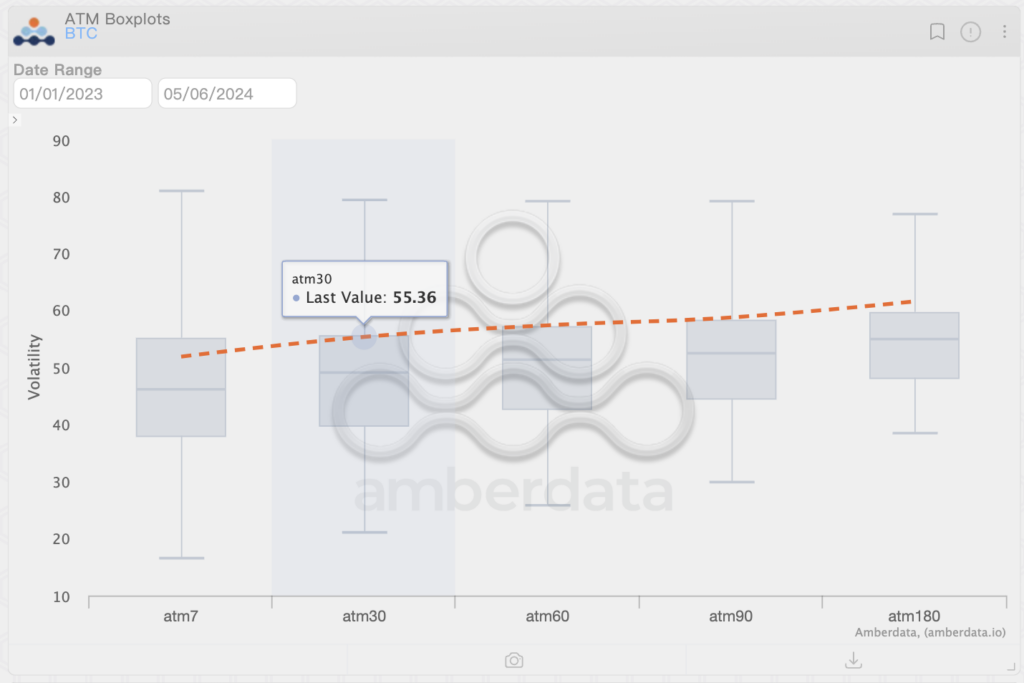1024x683 pixels.
Task: Select the atm180 box in the boxplot
Action: (x=914, y=345)
